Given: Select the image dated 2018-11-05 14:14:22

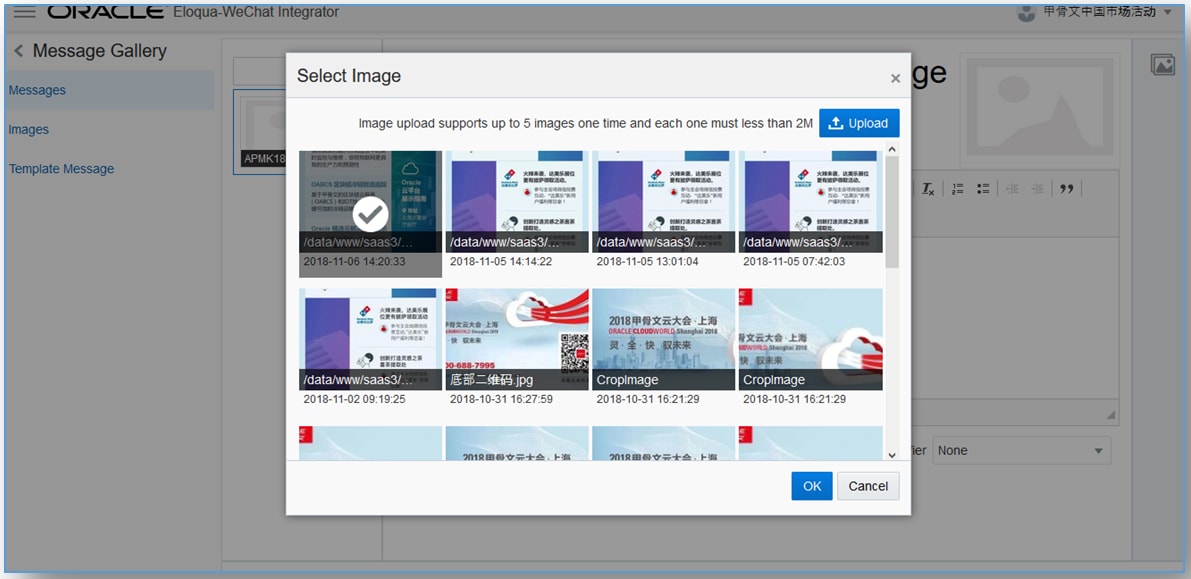Looking at the screenshot, I should coord(517,201).
